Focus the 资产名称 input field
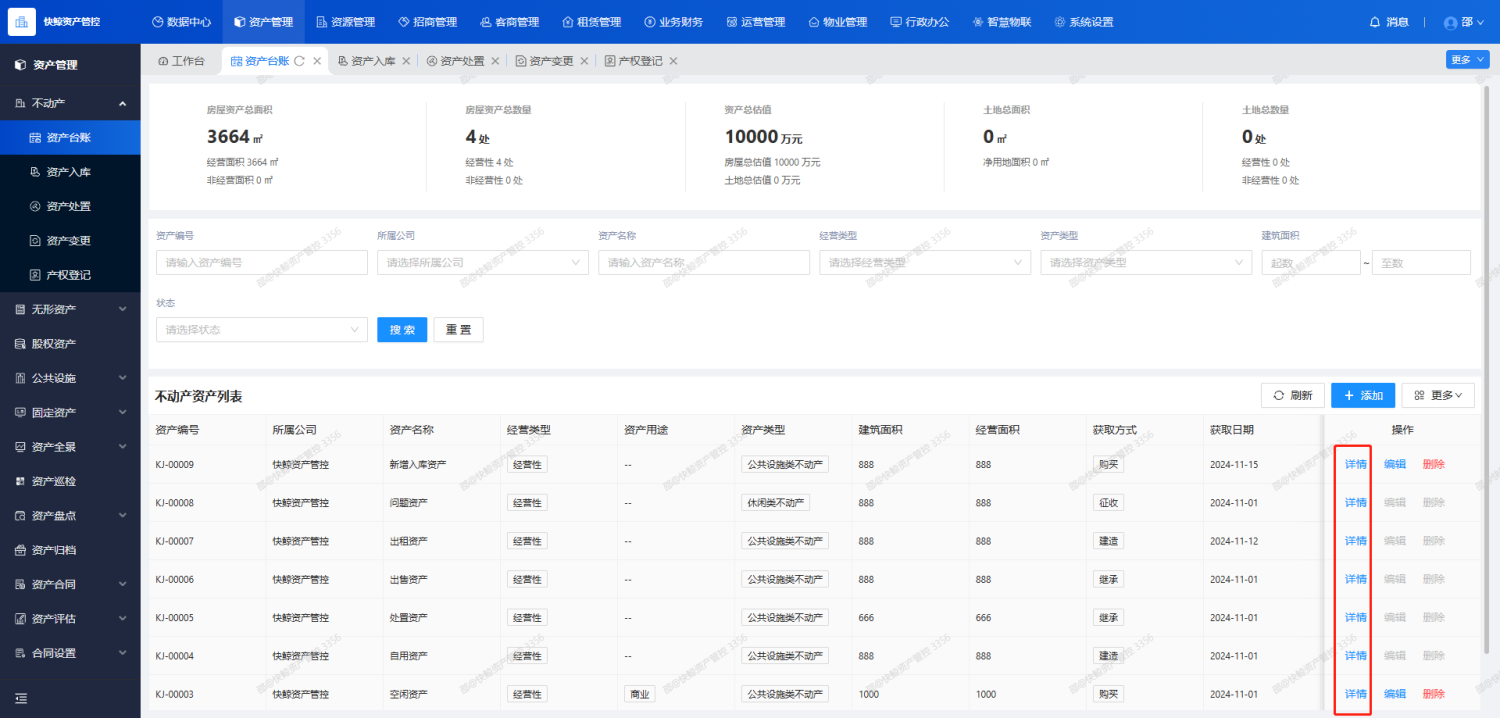Screen dimensions: 1500x718 click(x=704, y=262)
